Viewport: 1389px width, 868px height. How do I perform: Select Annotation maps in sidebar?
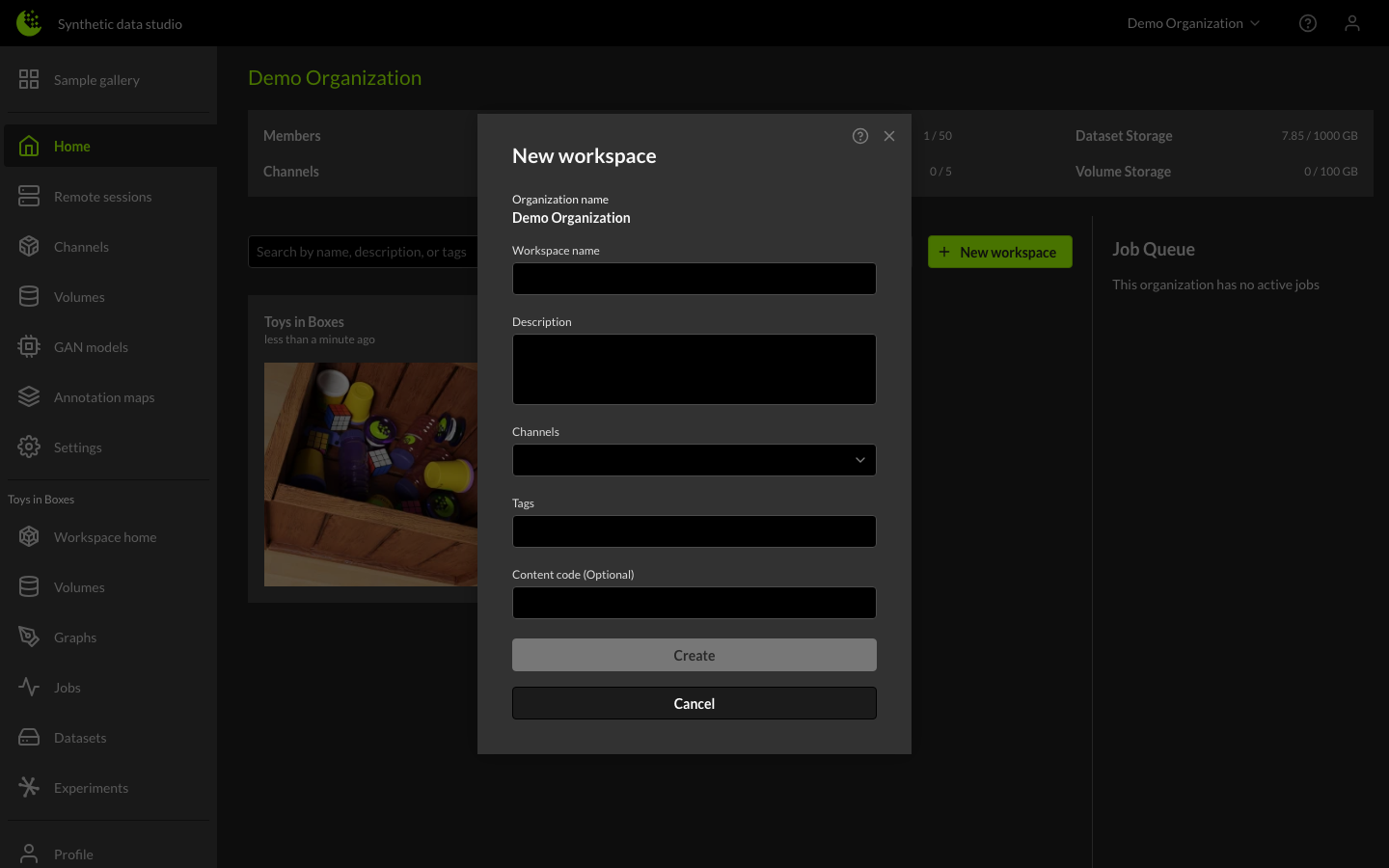coord(103,397)
